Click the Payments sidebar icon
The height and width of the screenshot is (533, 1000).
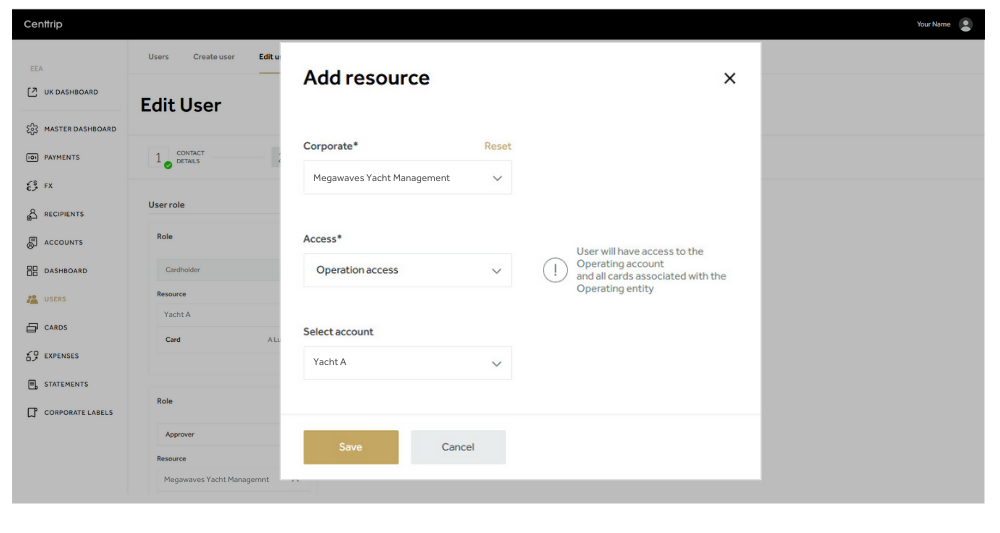[x=32, y=157]
